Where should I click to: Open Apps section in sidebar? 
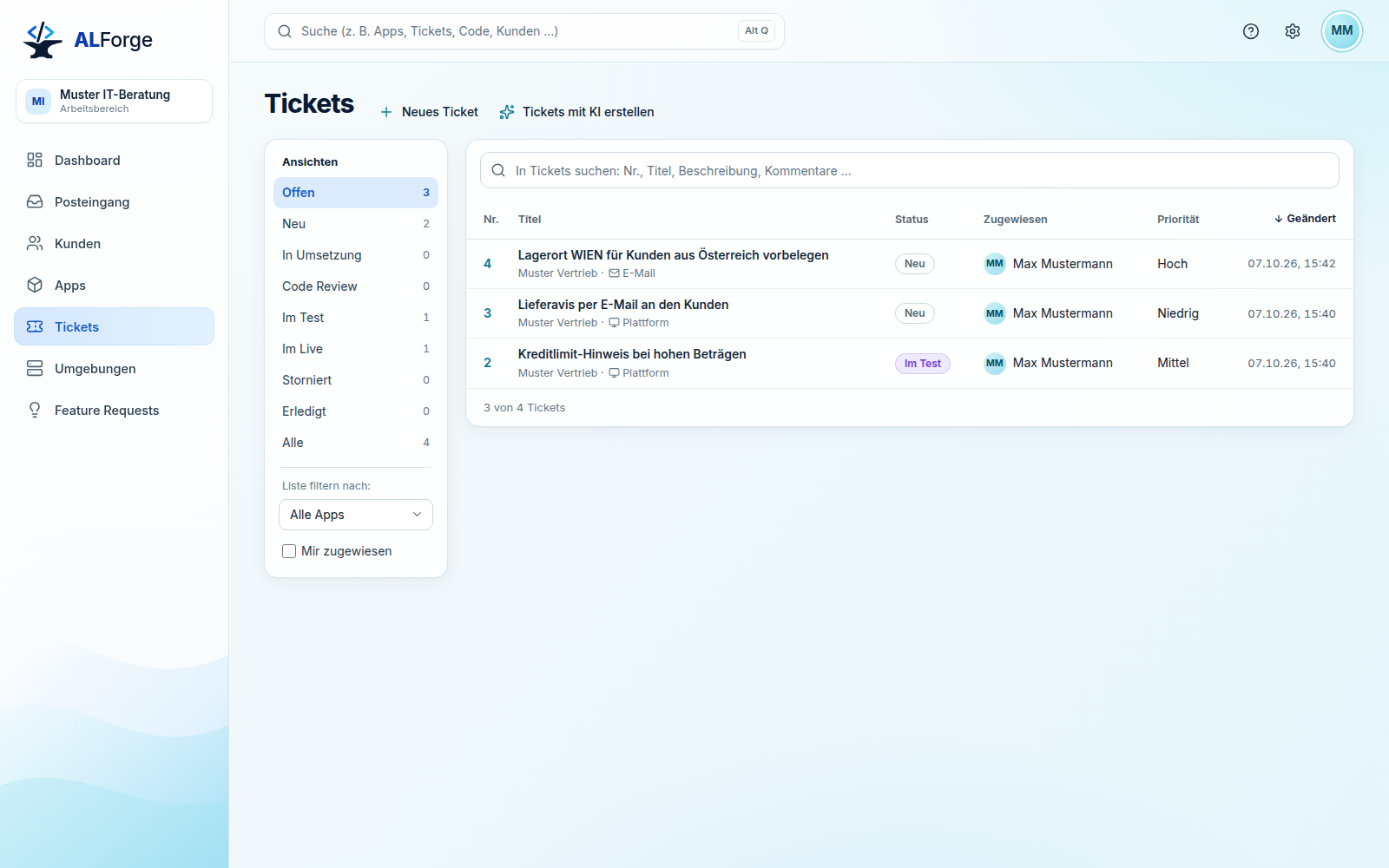click(114, 286)
